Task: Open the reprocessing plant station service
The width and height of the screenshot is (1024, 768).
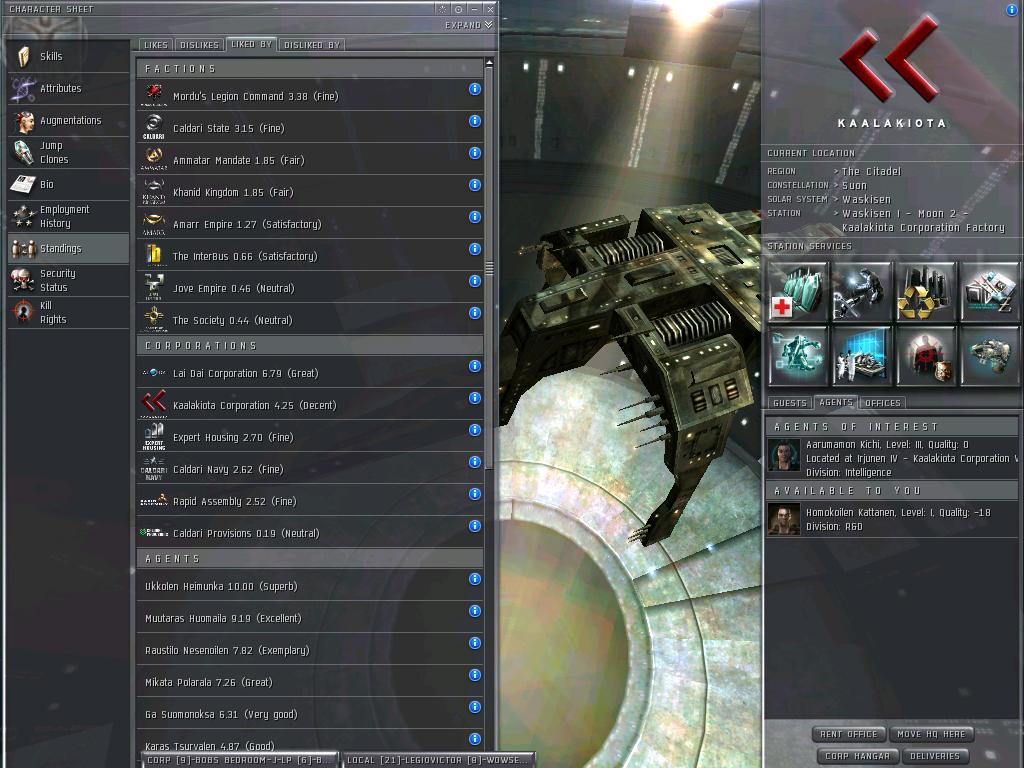Action: [926, 291]
